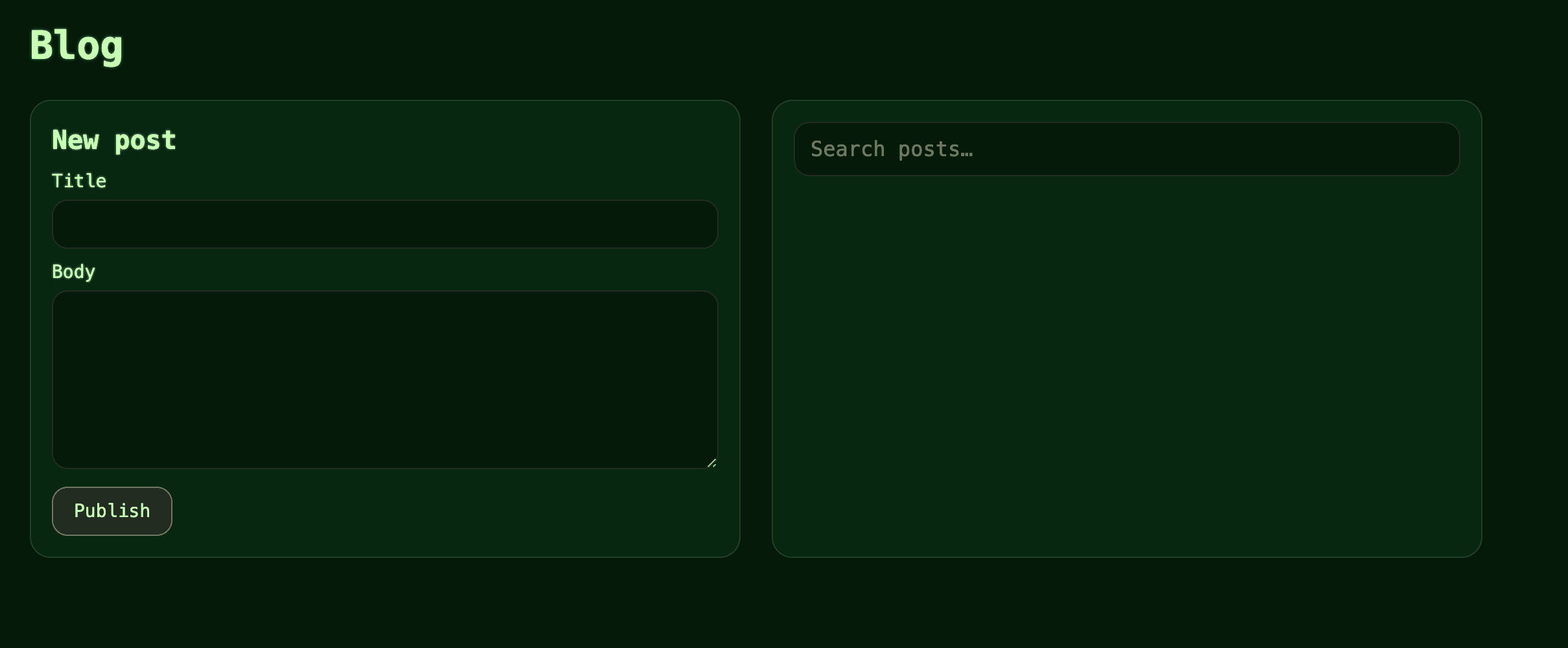Viewport: 1568px width, 648px height.
Task: Click the New post heading
Action: click(114, 140)
